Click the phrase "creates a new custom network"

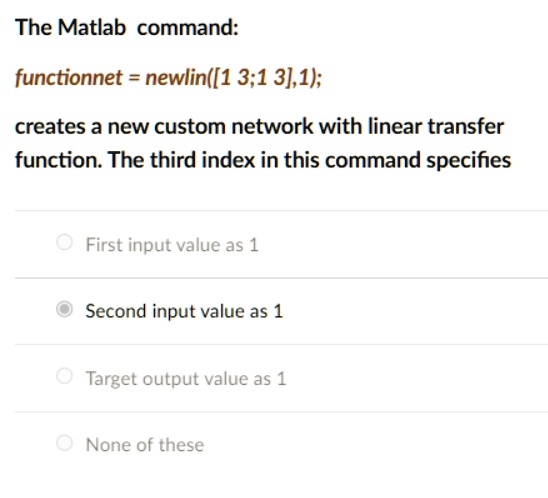(164, 127)
